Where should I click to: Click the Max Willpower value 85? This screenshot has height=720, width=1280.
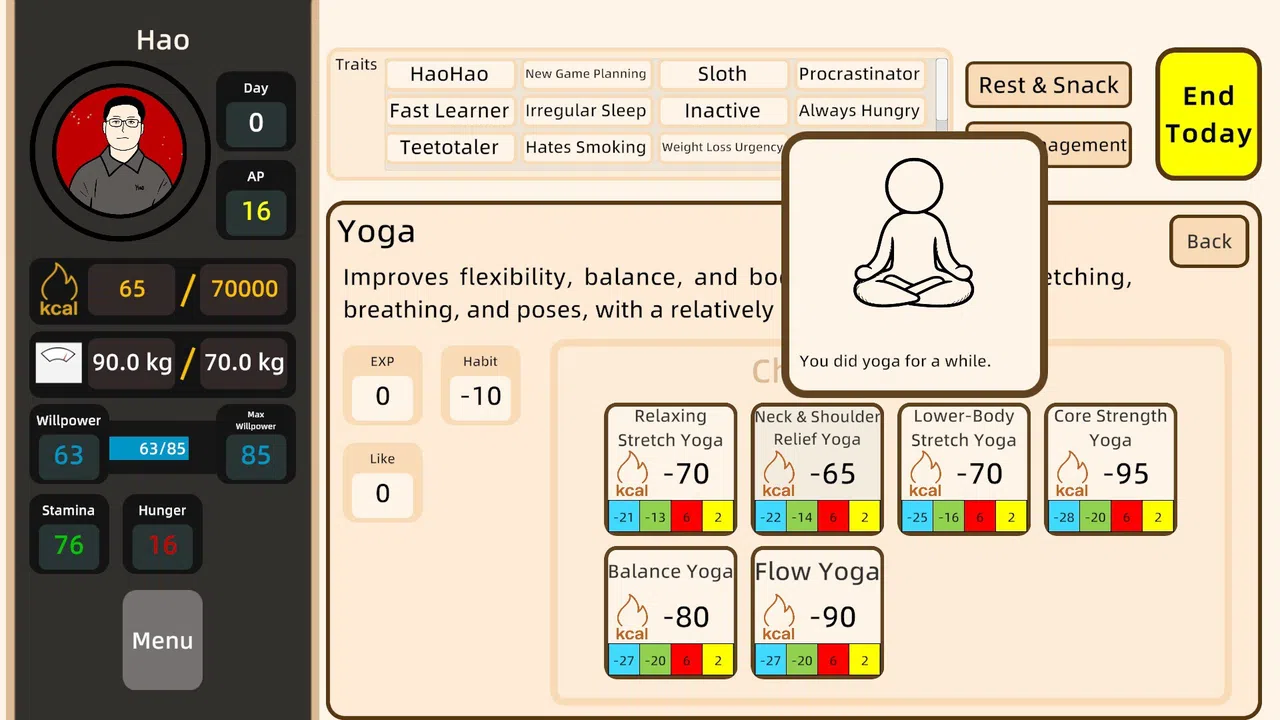[256, 456]
